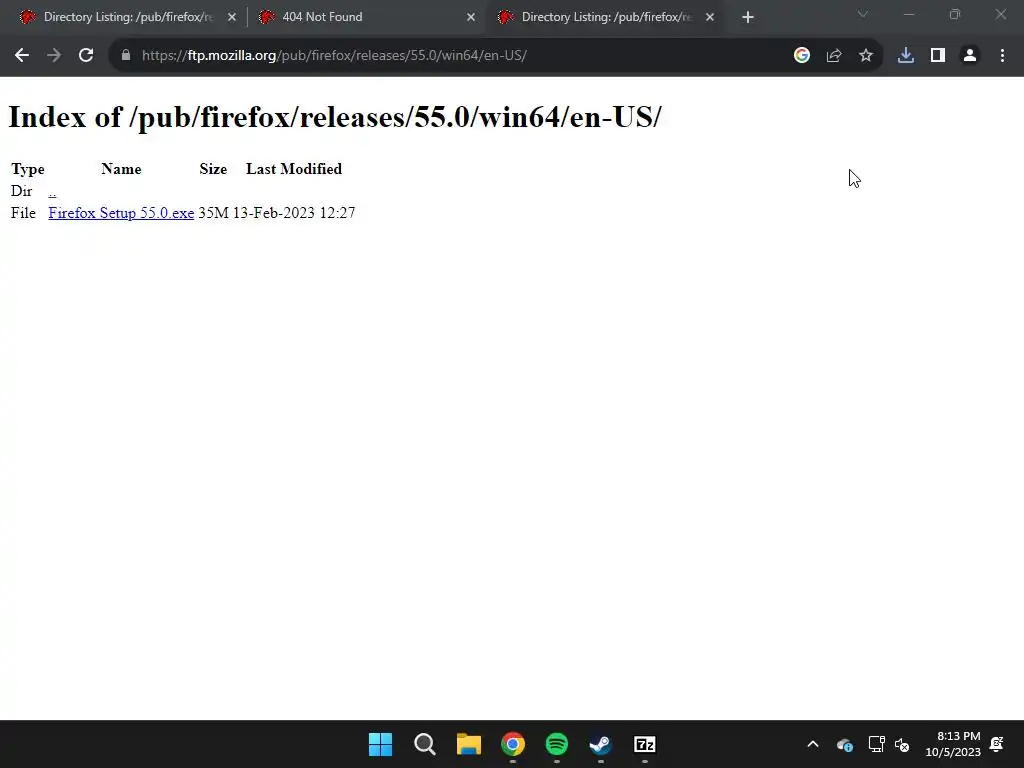Close the first Directory Listing tab
The height and width of the screenshot is (768, 1024).
click(x=232, y=17)
